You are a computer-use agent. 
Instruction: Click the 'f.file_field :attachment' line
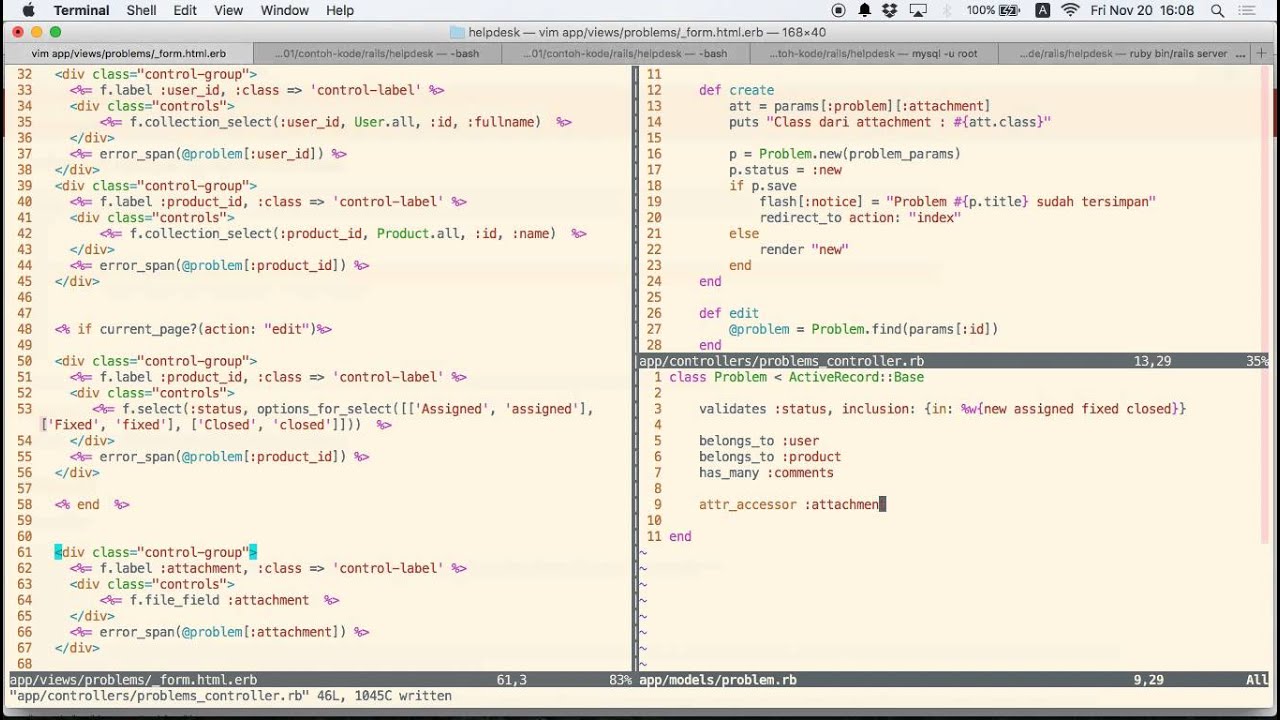219,600
